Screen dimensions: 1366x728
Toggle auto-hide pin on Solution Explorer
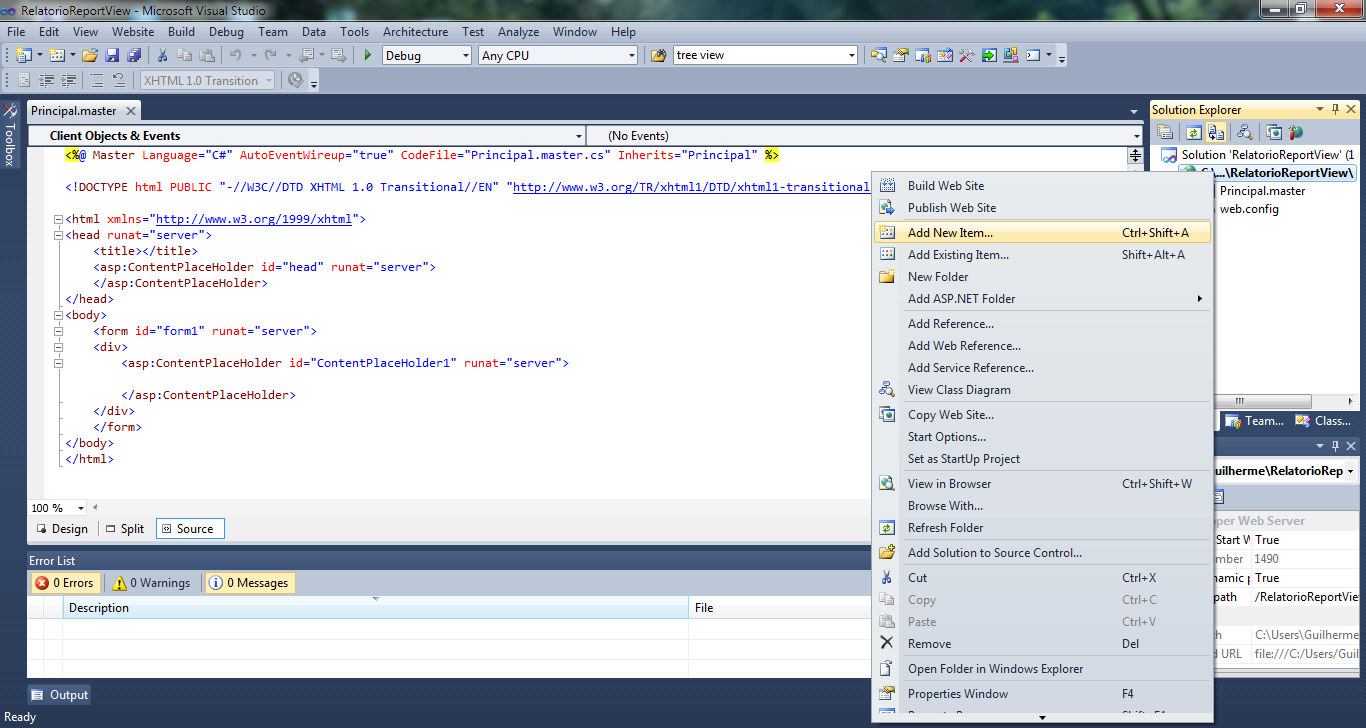click(1335, 110)
